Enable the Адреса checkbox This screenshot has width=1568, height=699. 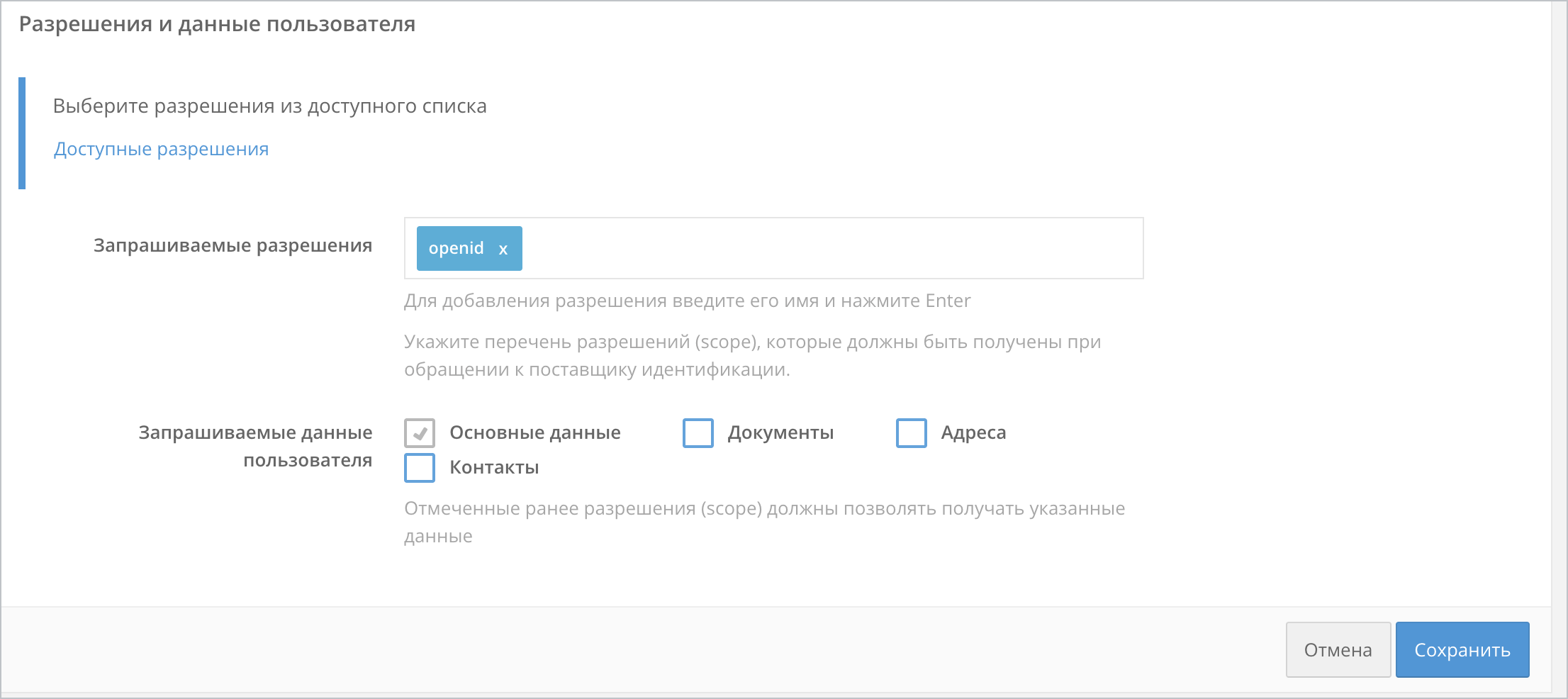[912, 432]
